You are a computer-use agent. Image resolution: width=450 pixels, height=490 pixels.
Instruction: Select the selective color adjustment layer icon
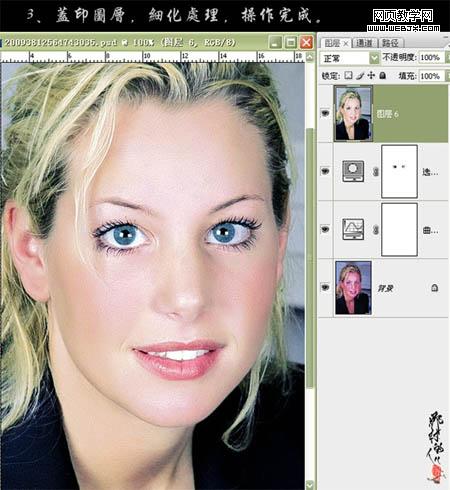click(x=353, y=171)
